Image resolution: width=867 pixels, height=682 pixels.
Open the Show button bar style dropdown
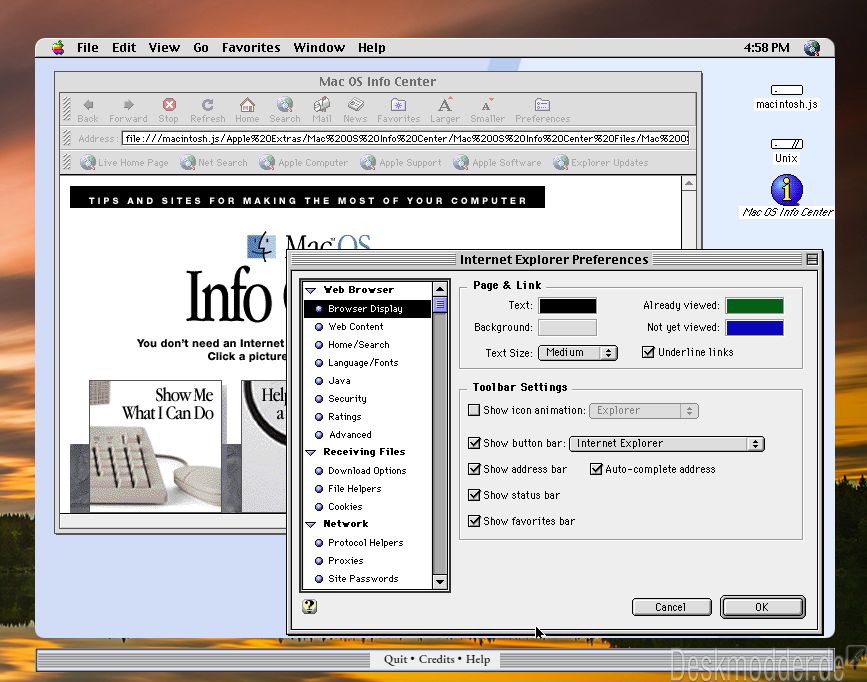click(667, 444)
